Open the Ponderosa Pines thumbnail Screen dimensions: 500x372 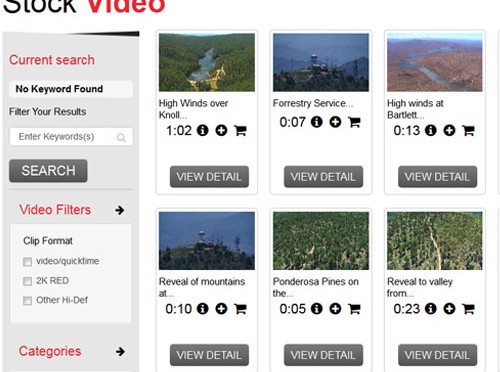pyautogui.click(x=321, y=241)
